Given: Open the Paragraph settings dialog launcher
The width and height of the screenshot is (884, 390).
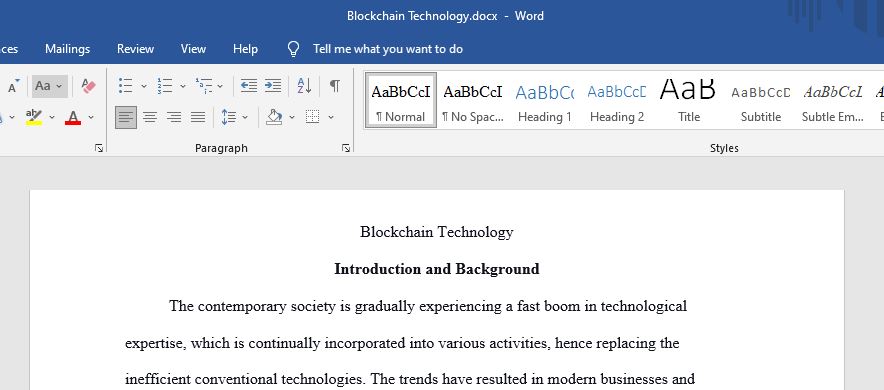Looking at the screenshot, I should pos(346,148).
